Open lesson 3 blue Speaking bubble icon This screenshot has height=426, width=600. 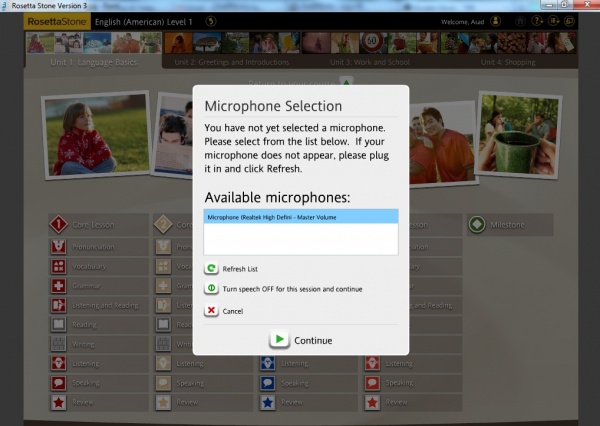tap(267, 382)
